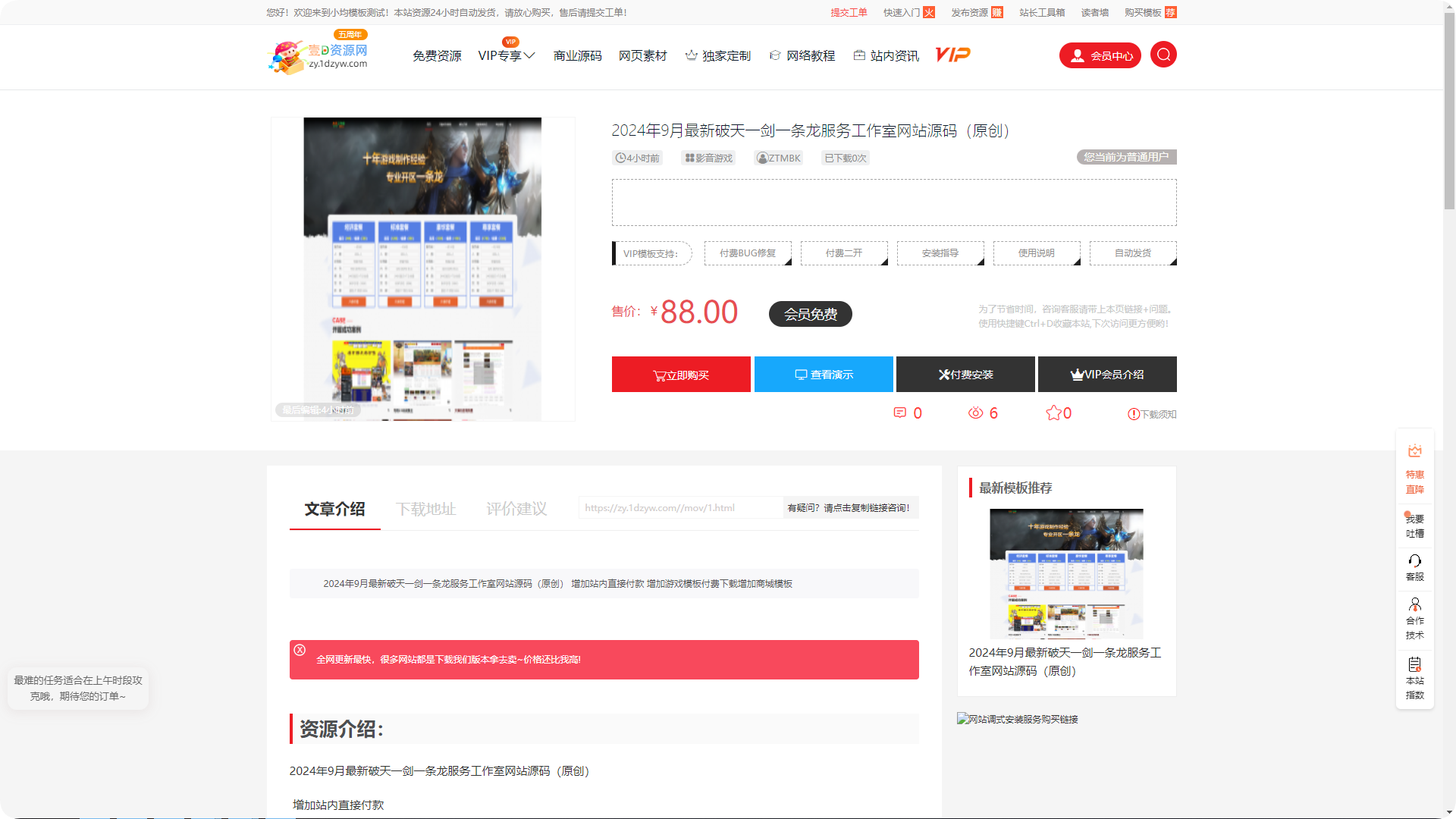This screenshot has width=1456, height=819.
Task: Click the crown icon beside 独家定制
Action: pyautogui.click(x=691, y=55)
